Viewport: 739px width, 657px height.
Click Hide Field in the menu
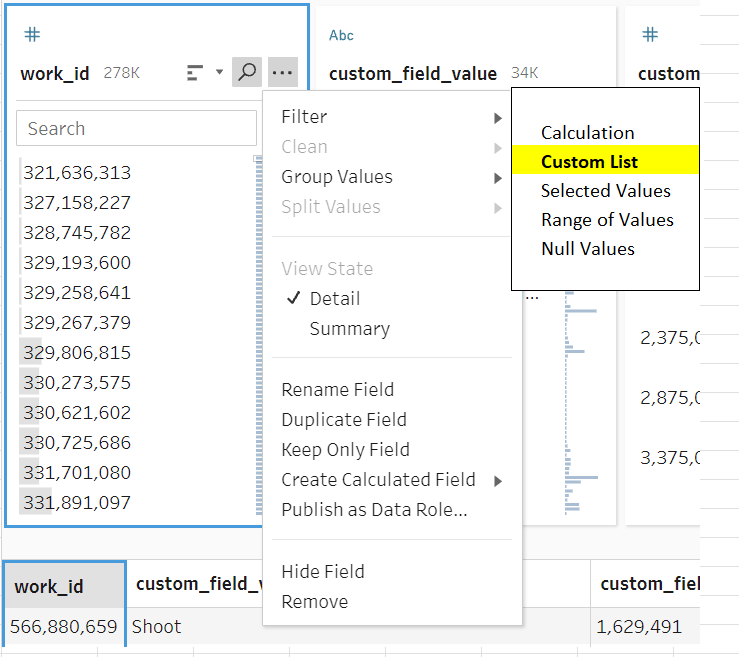pos(322,572)
